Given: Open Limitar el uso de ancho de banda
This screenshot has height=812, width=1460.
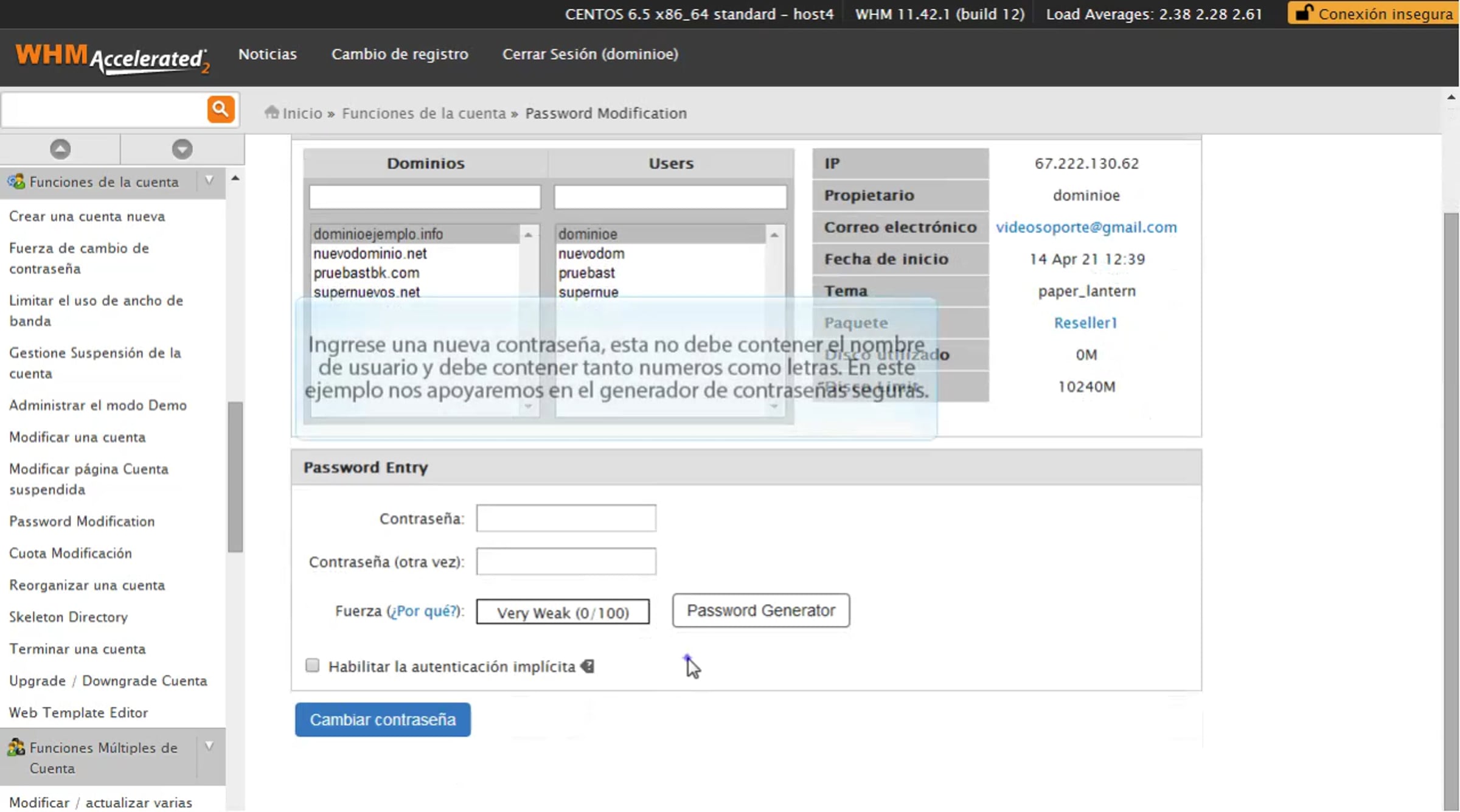Looking at the screenshot, I should click(96, 311).
